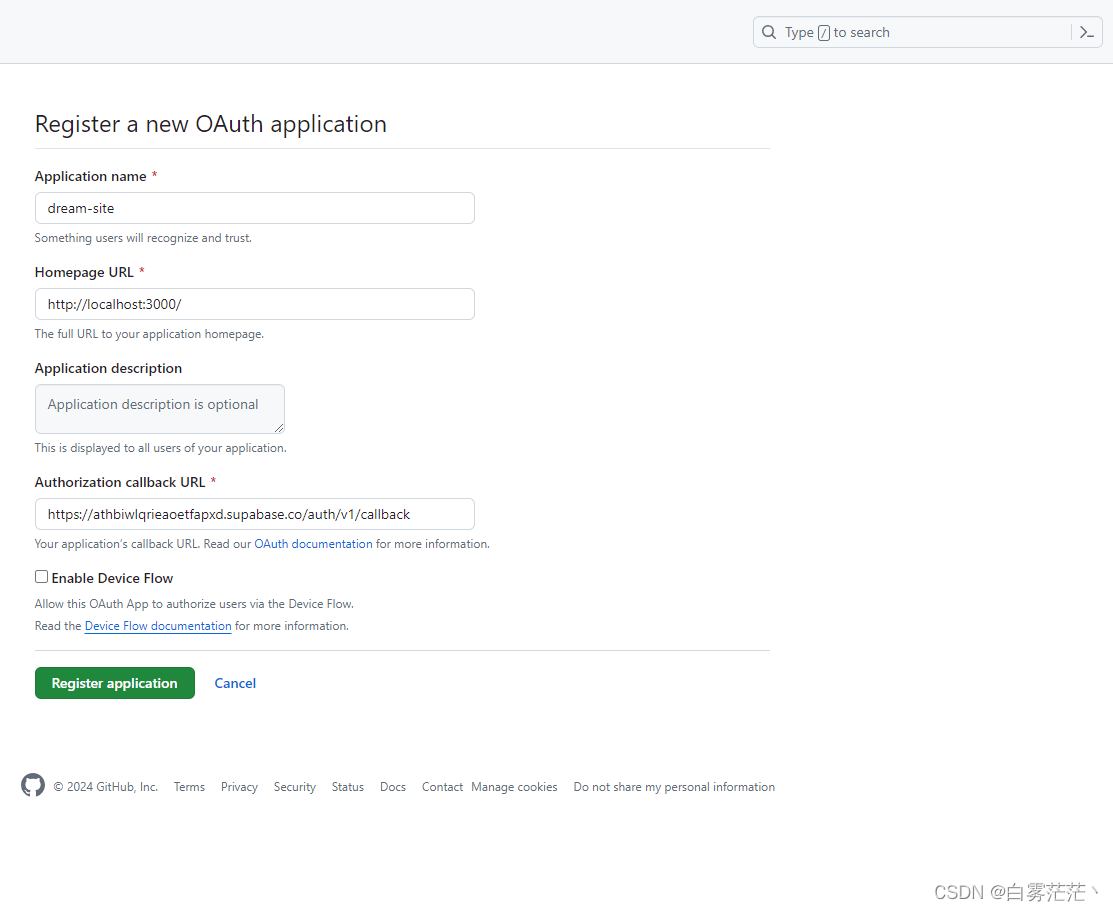Click the GitHub octocat logo in footer
1113x911 pixels.
pyautogui.click(x=32, y=786)
